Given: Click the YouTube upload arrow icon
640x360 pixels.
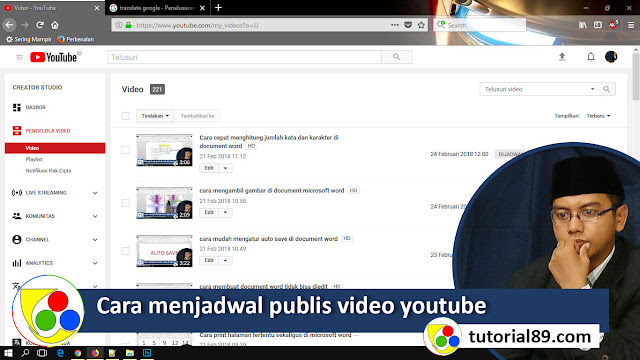Looking at the screenshot, I should [562, 57].
